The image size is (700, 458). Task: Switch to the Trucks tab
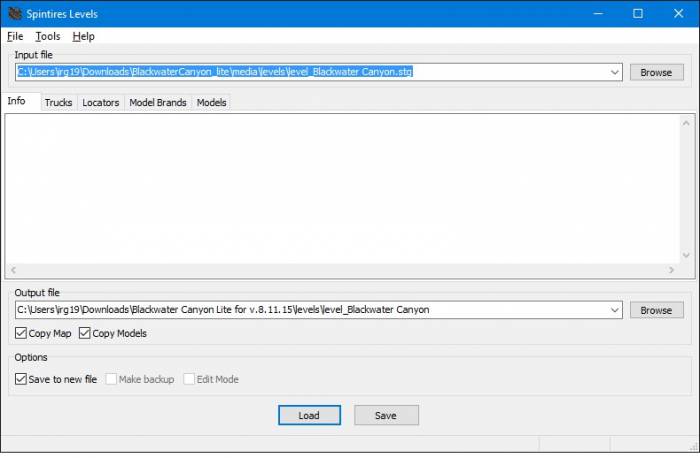(x=58, y=103)
